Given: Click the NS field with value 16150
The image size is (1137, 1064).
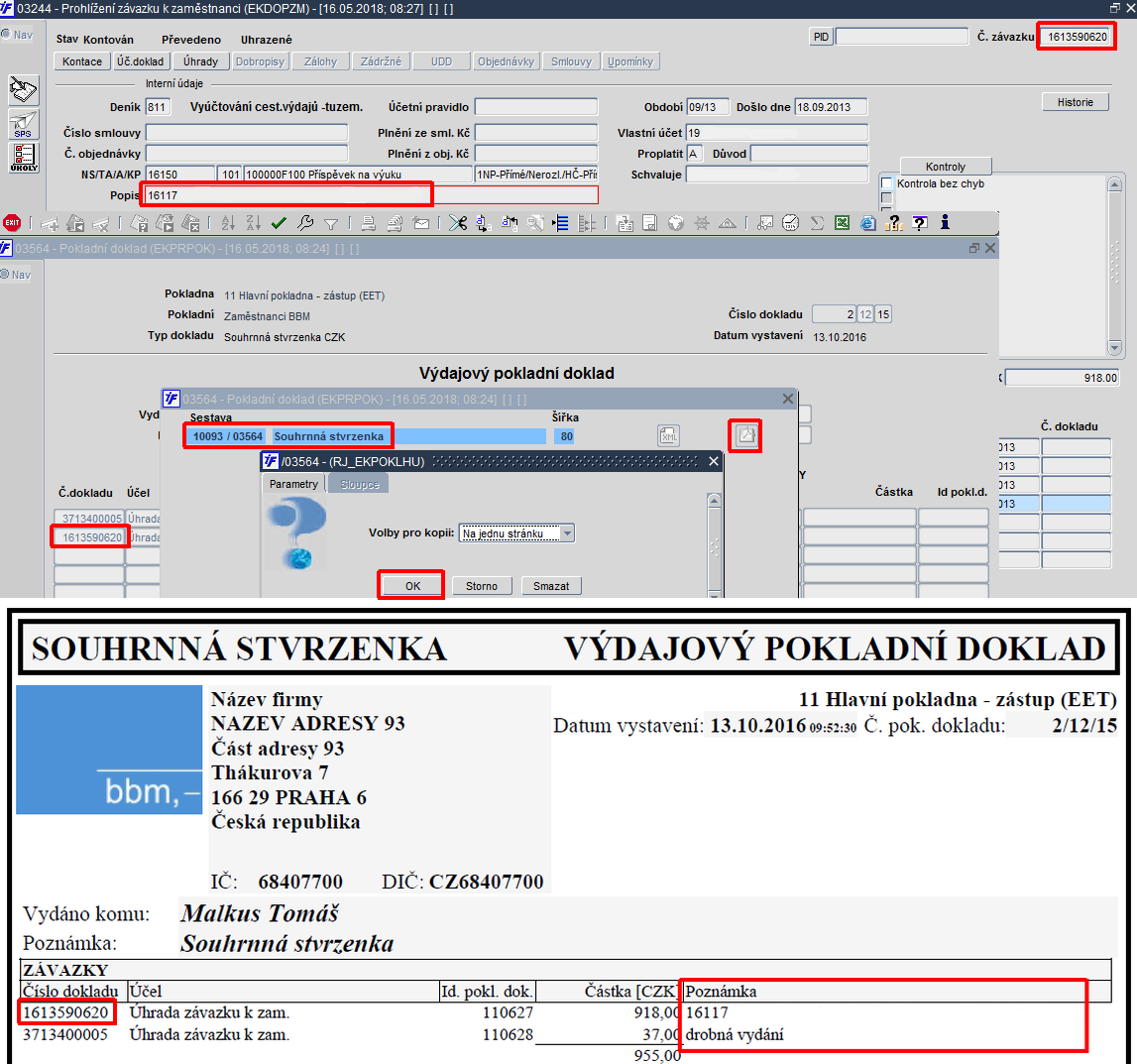Looking at the screenshot, I should point(179,175).
